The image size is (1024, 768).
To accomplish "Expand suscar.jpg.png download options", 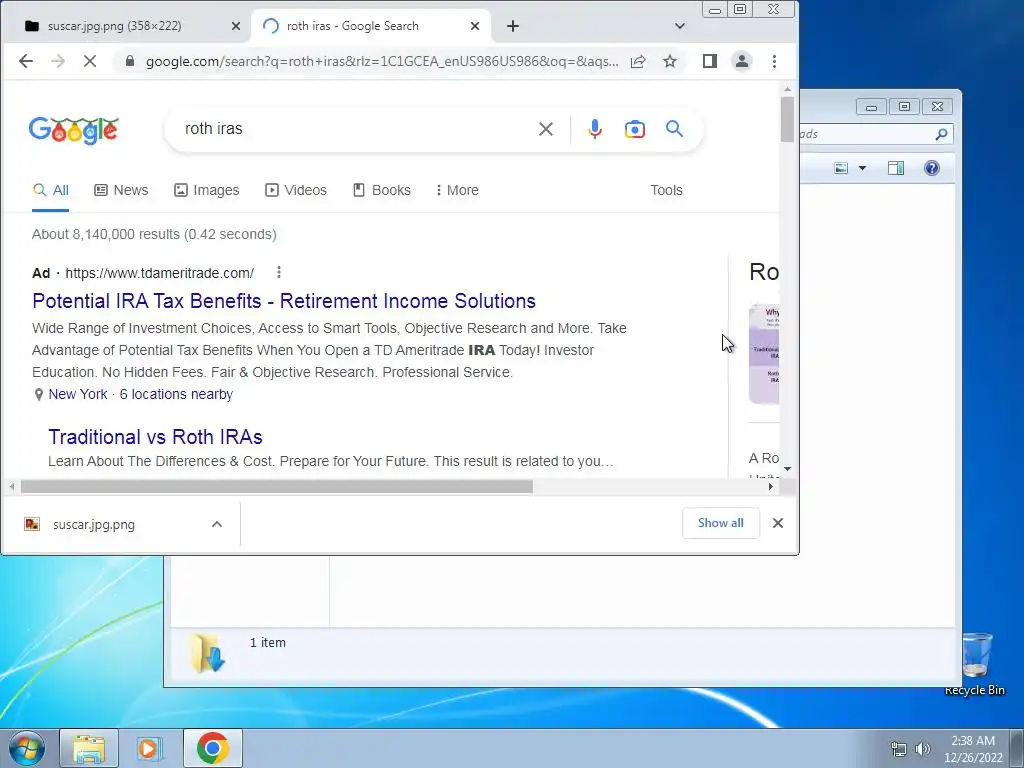I will click(x=217, y=524).
